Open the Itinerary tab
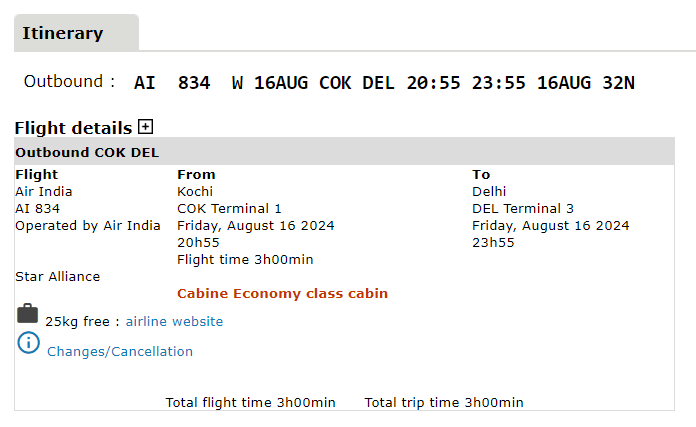 (63, 33)
